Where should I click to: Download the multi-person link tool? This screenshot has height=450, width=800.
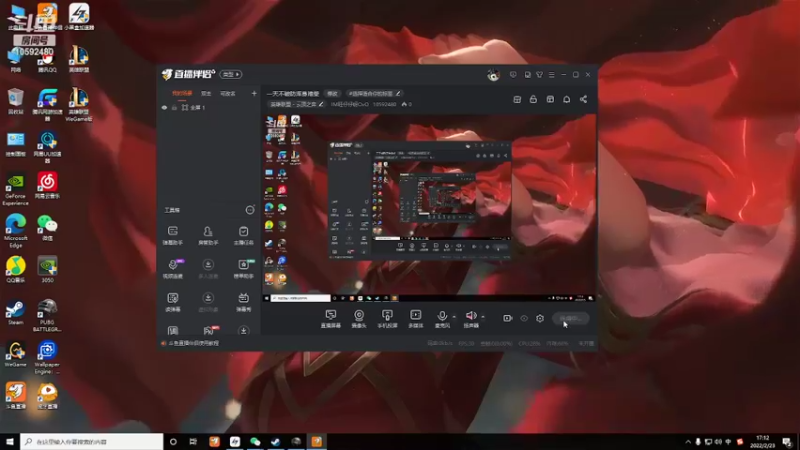pyautogui.click(x=208, y=269)
